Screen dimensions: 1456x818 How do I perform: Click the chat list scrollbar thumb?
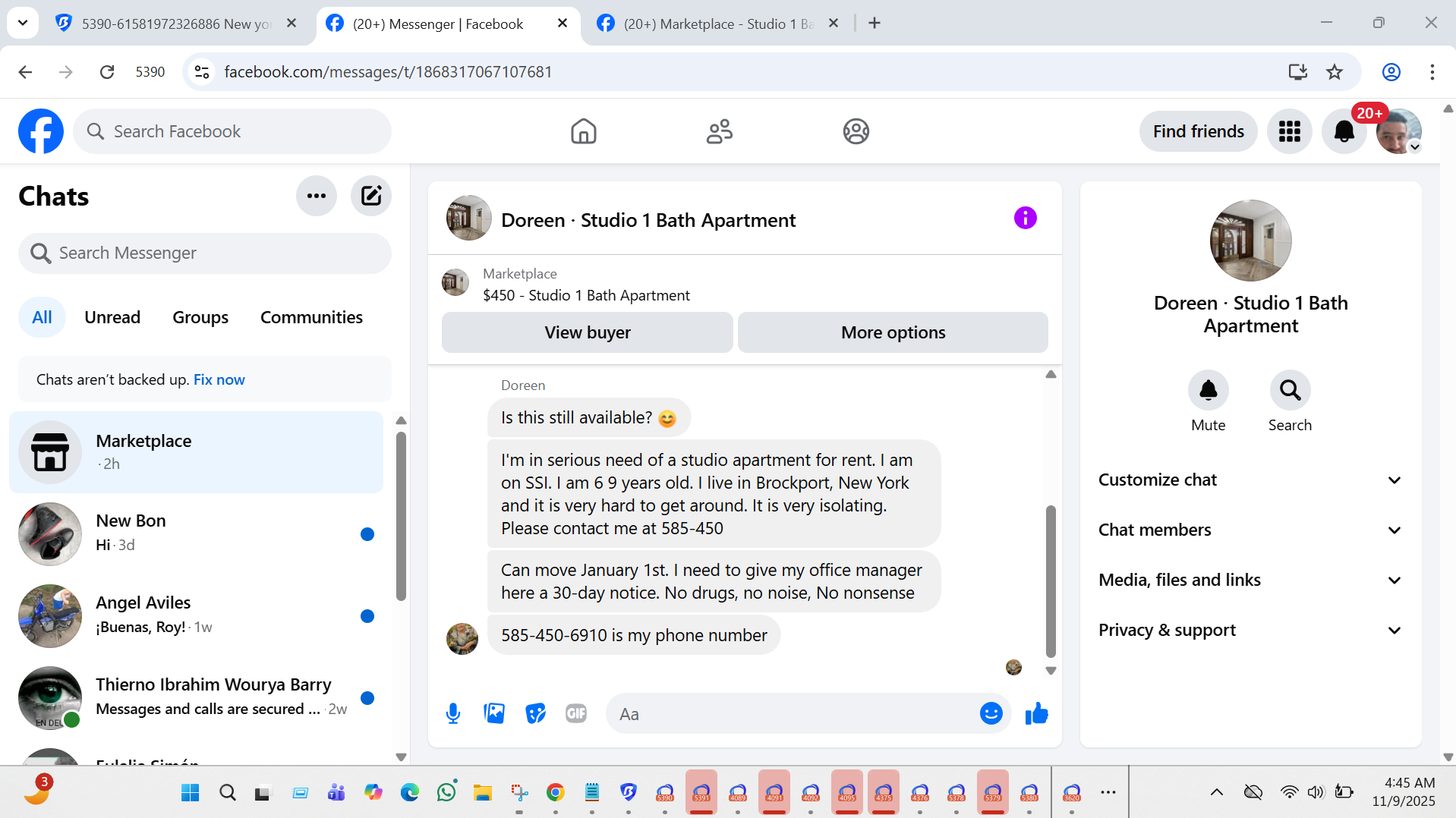pos(401,516)
